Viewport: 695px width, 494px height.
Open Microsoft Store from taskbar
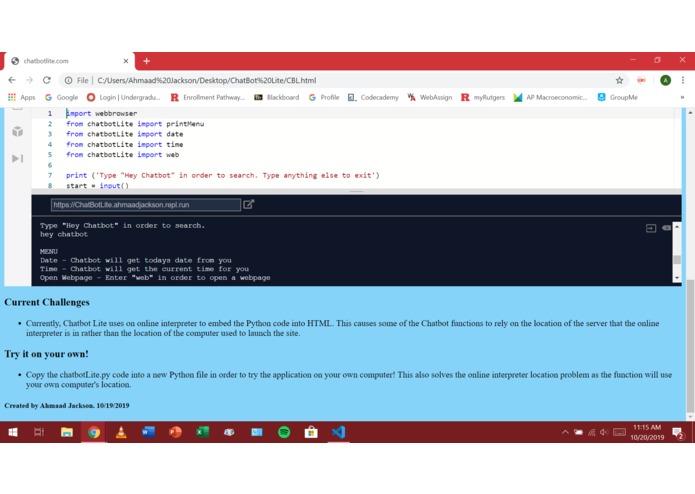(x=311, y=432)
